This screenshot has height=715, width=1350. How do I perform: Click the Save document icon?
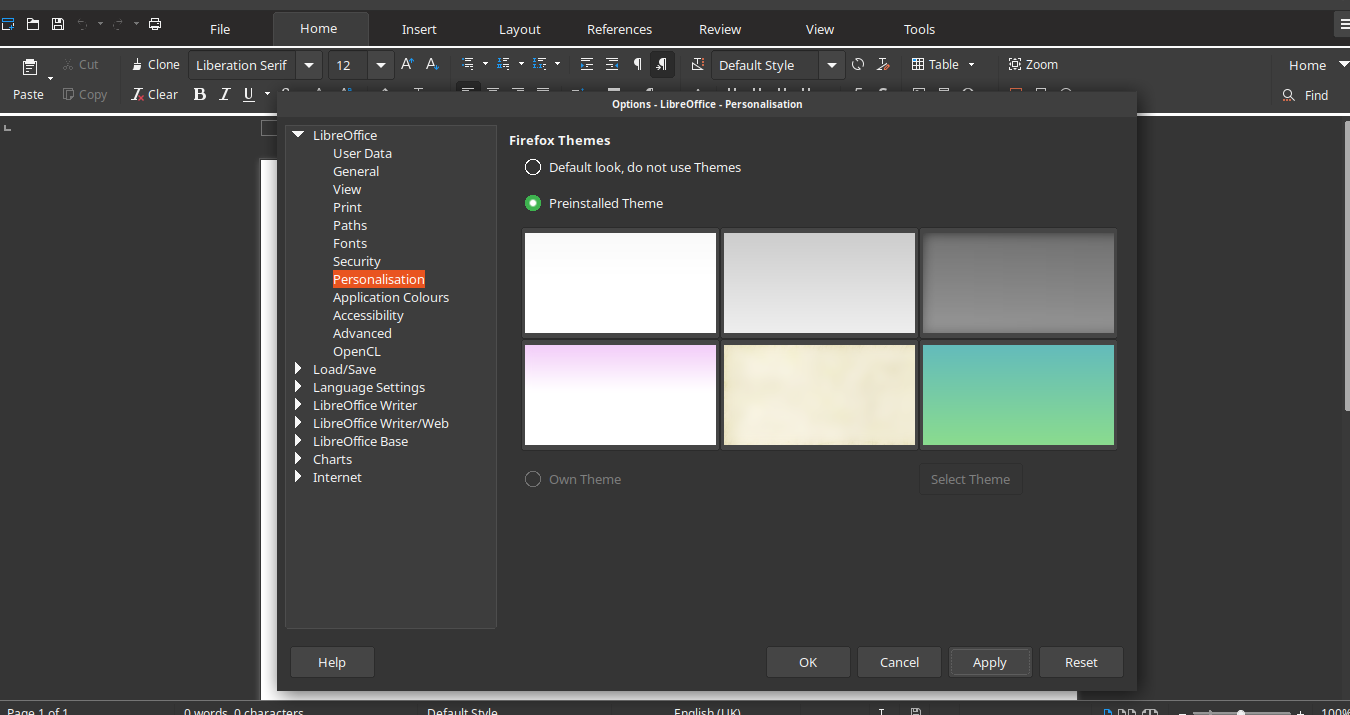click(58, 24)
